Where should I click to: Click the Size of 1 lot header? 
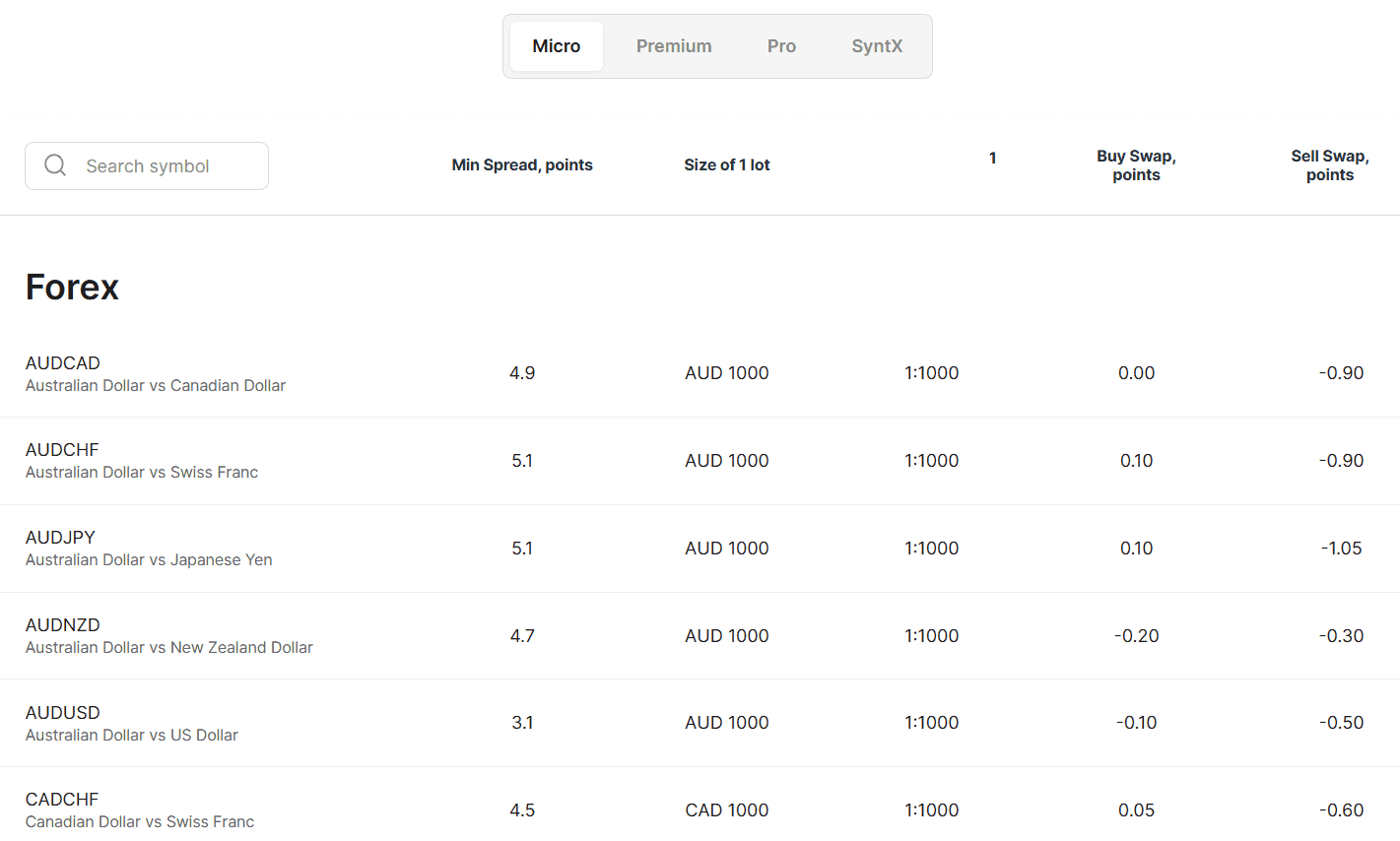point(726,164)
